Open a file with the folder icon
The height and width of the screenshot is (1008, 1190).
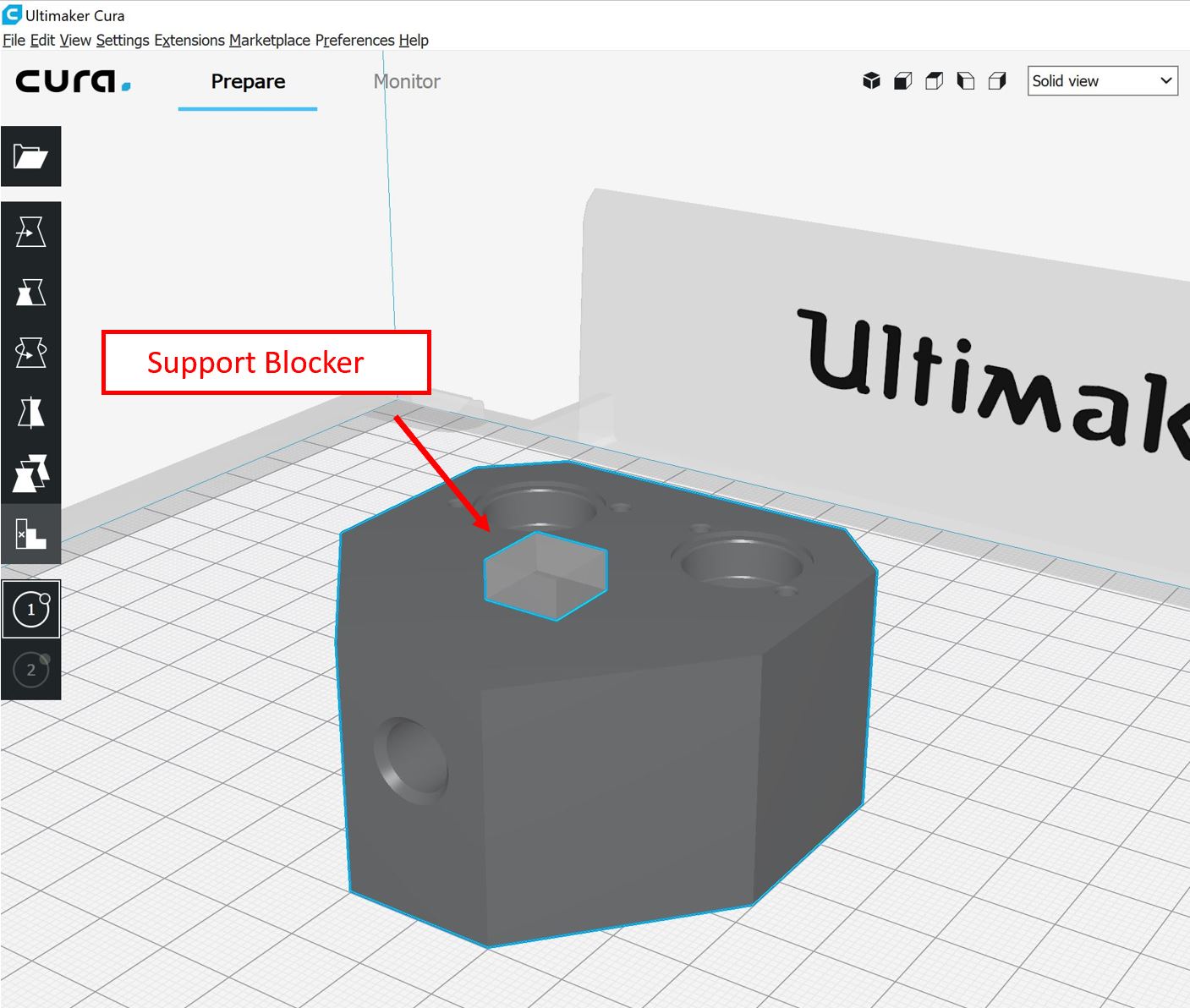tap(30, 156)
